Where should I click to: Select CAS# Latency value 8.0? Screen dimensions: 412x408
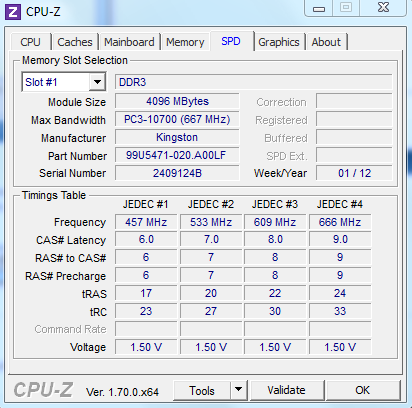coord(275,239)
